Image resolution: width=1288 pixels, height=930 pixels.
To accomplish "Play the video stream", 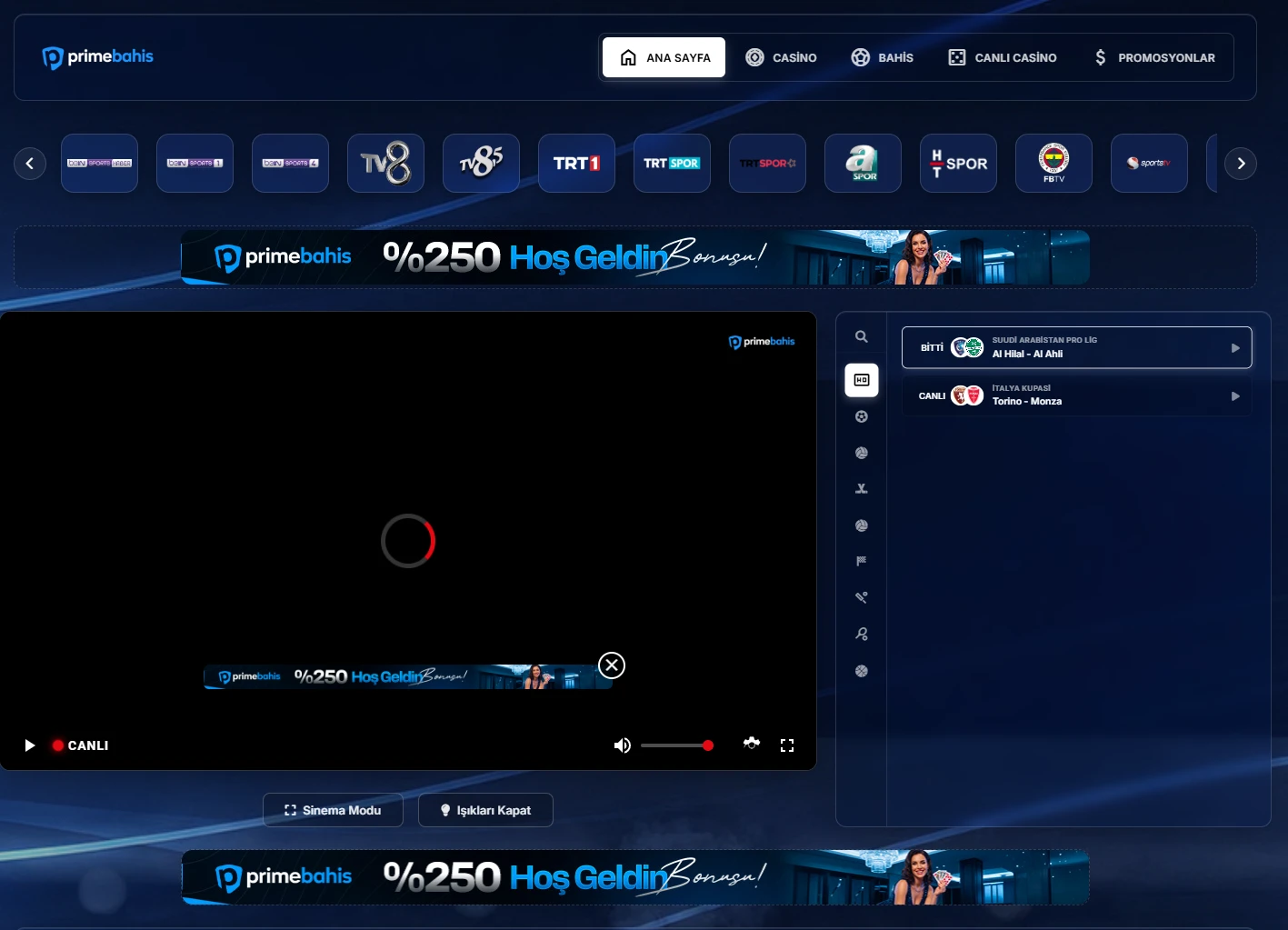I will pos(30,745).
